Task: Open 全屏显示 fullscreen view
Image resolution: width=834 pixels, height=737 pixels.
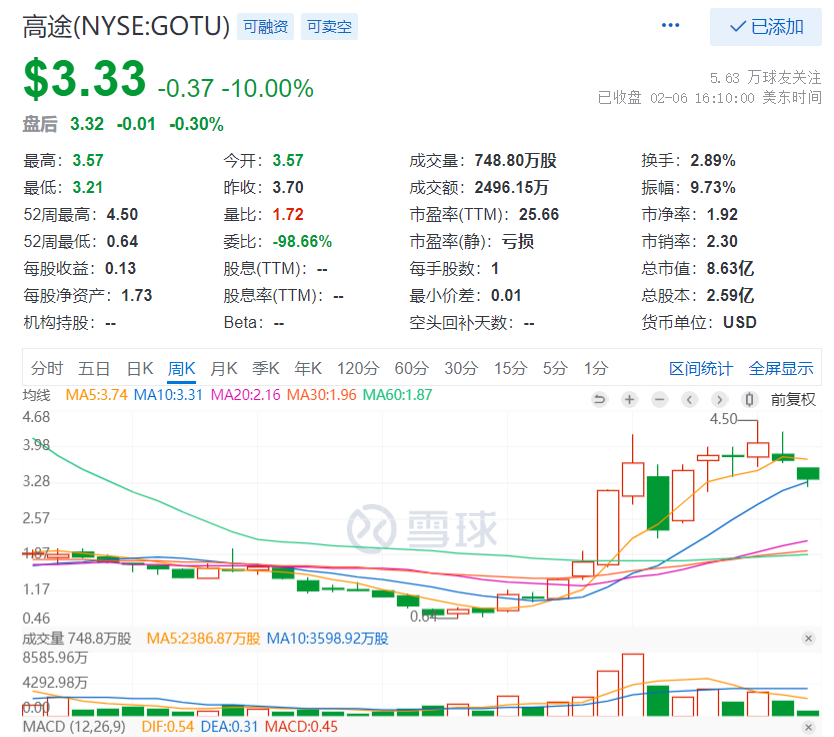Action: (781, 368)
